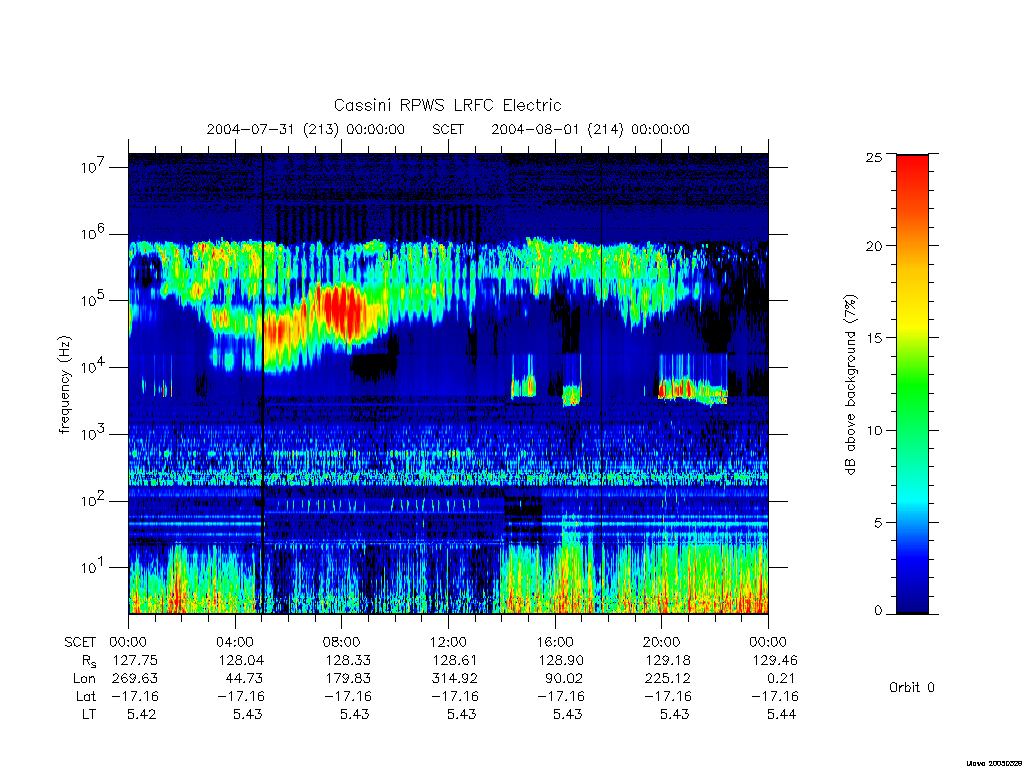Screen dimensions: 1024x768
Task: Click the 20 value on the color scale
Action: (874, 246)
